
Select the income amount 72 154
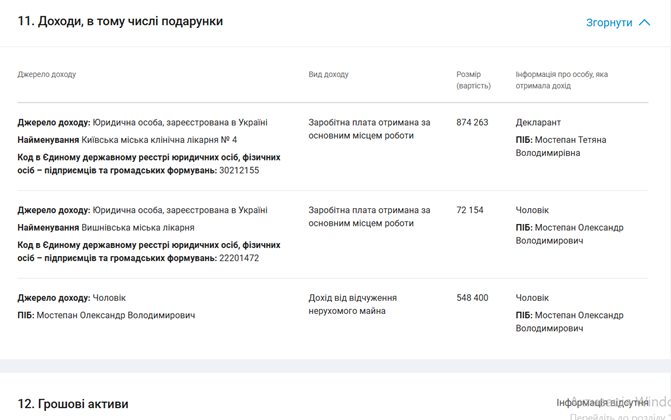[x=469, y=211]
